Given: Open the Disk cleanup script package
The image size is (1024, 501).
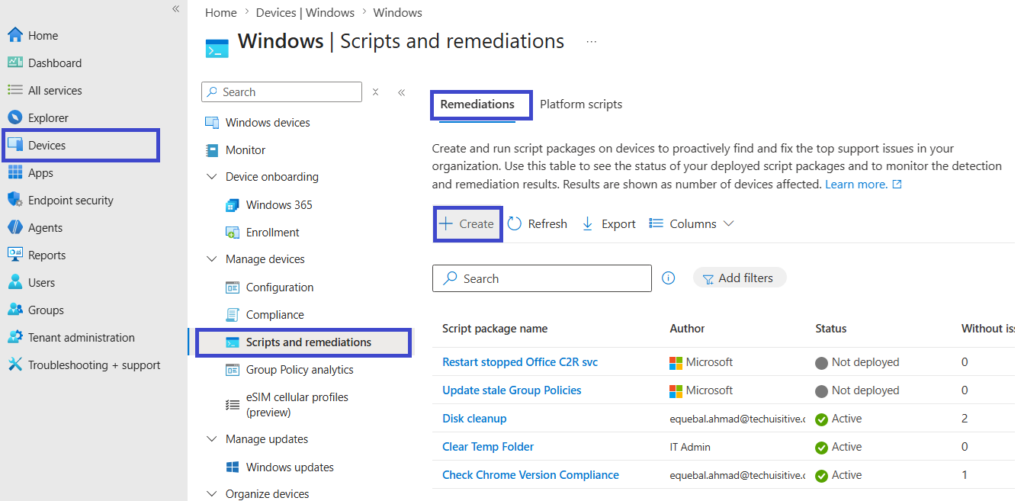Looking at the screenshot, I should click(x=474, y=418).
